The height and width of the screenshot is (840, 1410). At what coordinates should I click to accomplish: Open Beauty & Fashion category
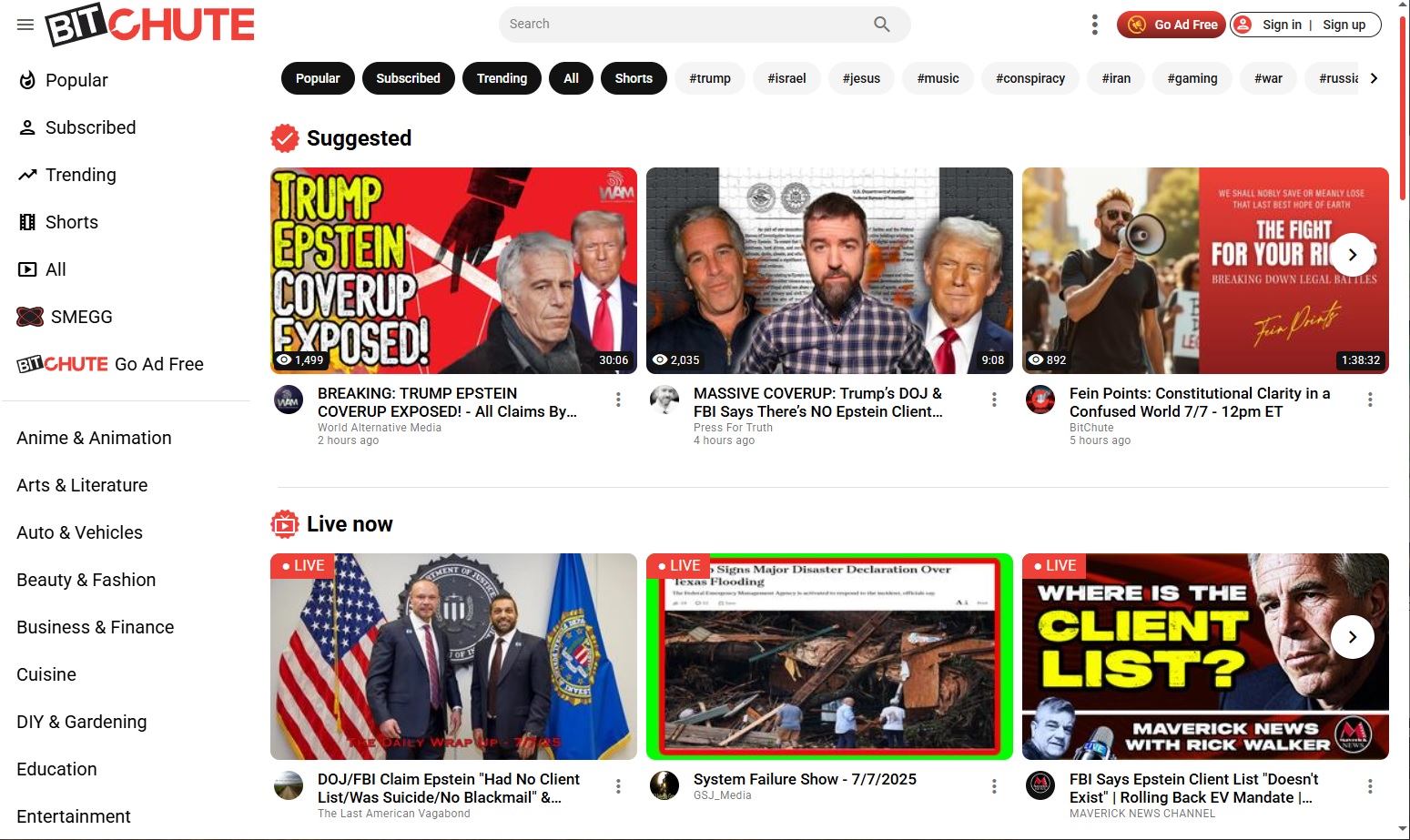point(86,580)
